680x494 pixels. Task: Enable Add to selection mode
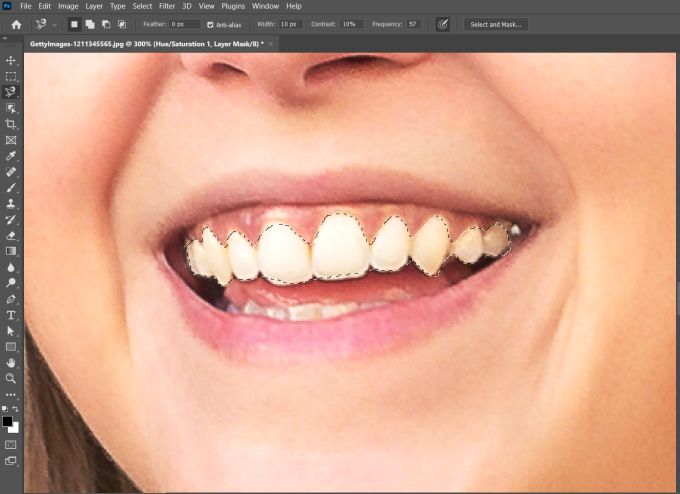[x=90, y=24]
